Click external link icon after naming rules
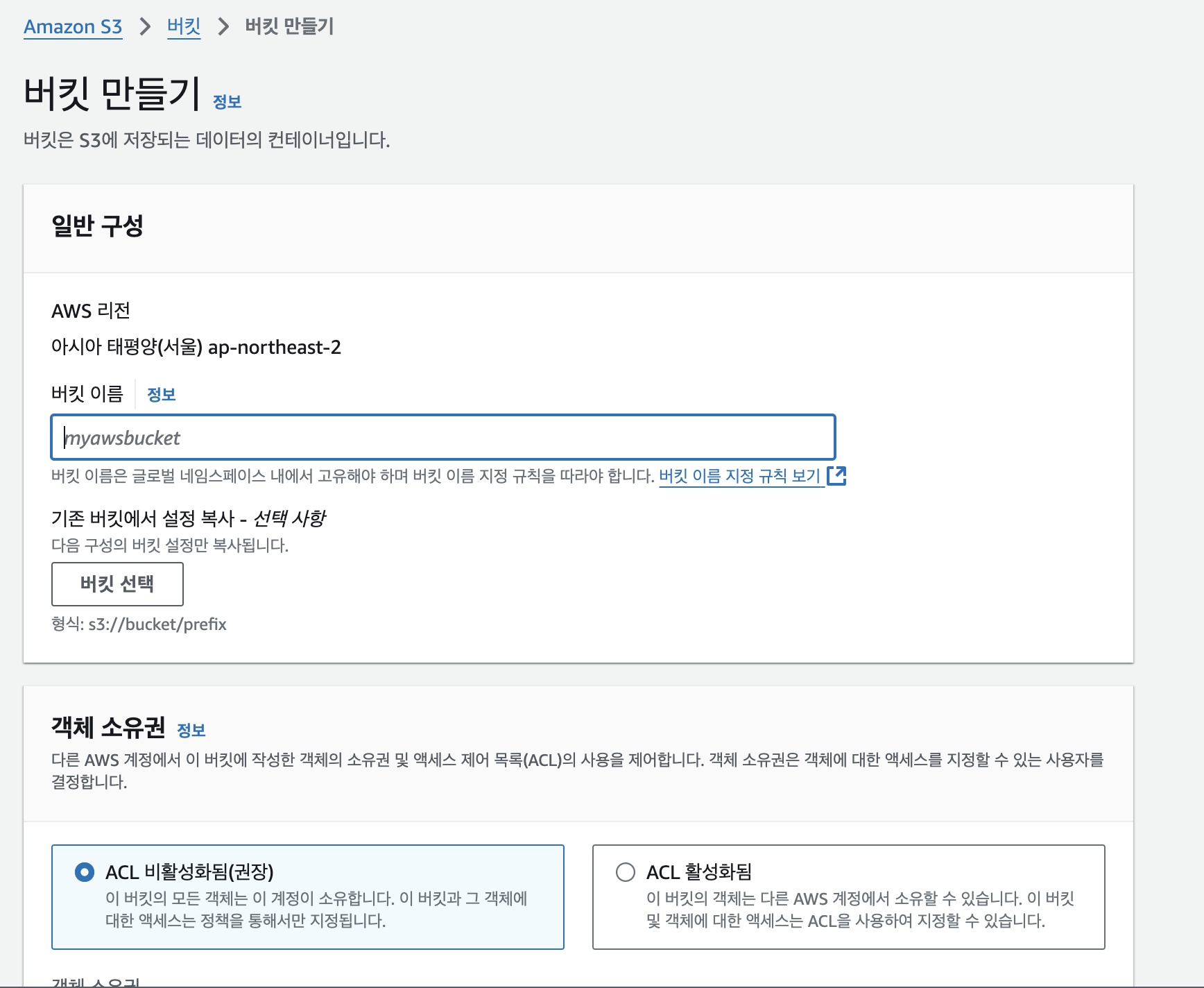 tap(837, 476)
